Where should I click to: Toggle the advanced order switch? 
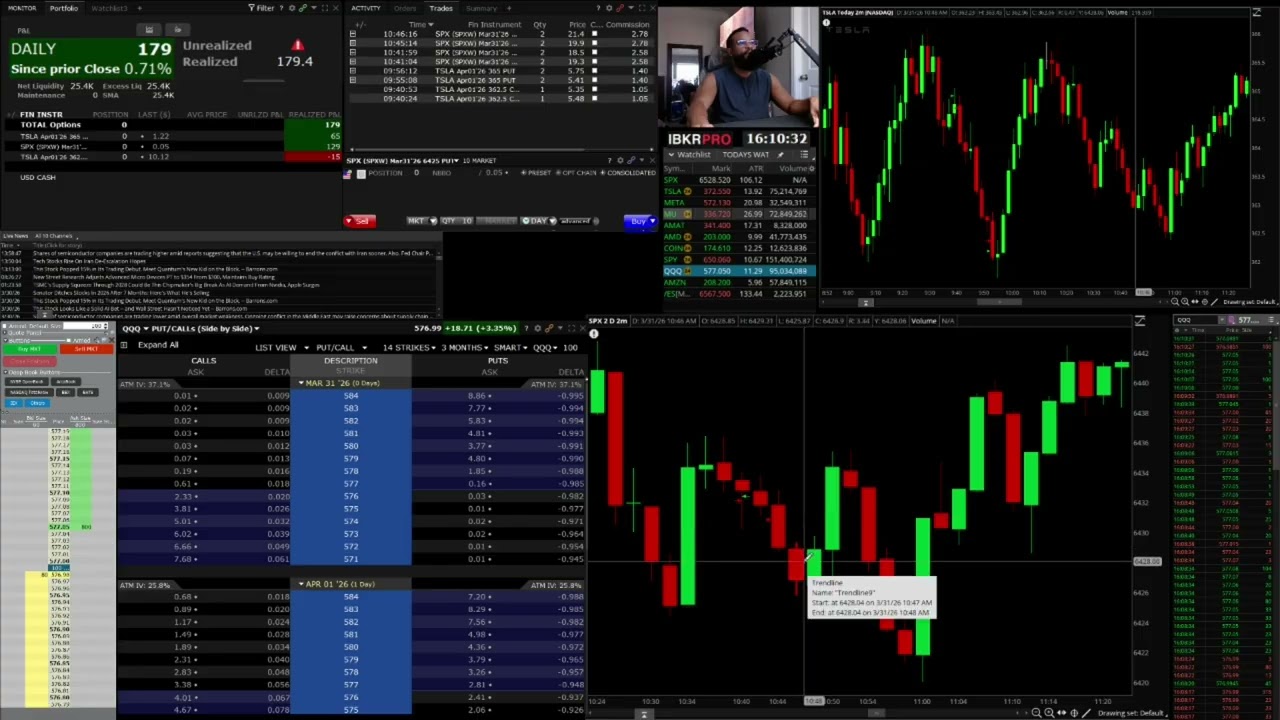click(596, 221)
